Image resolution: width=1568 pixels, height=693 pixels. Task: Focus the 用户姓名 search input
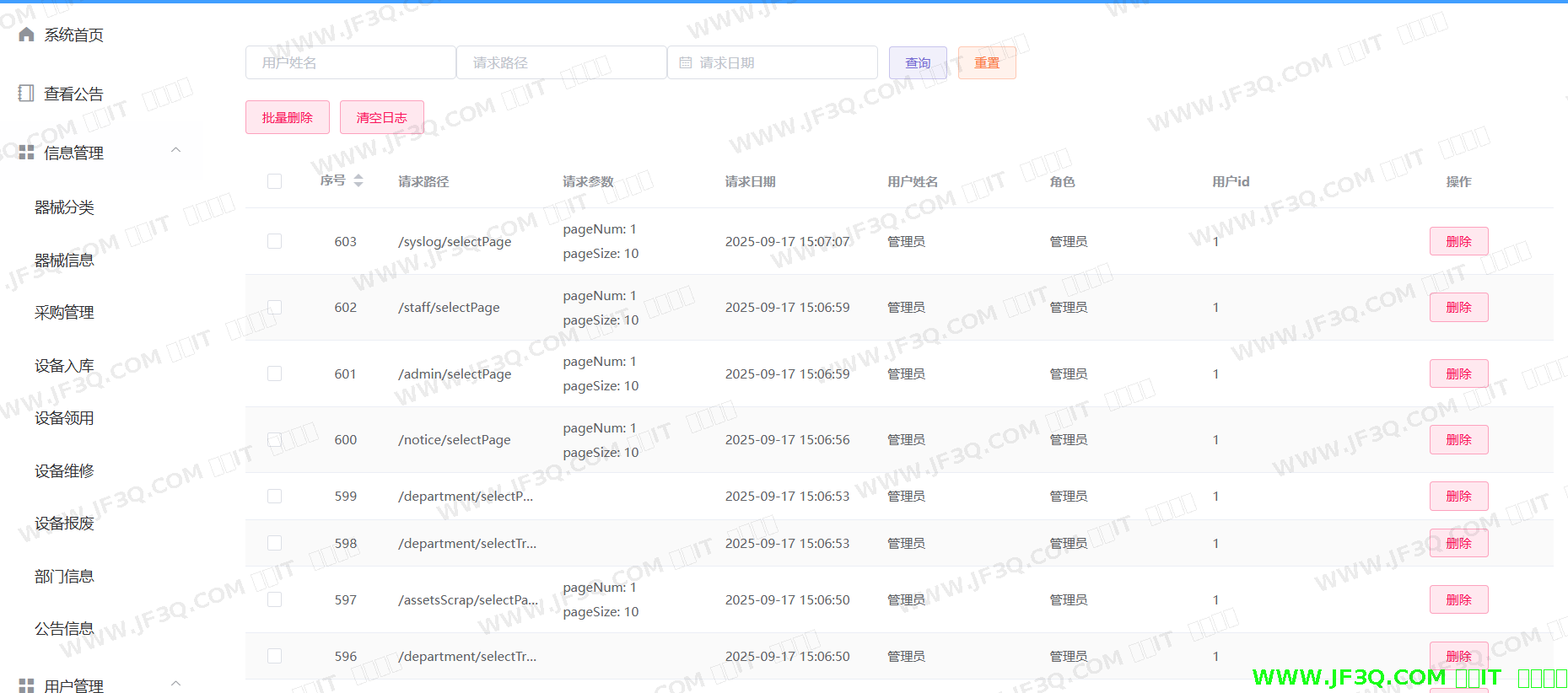click(x=350, y=63)
